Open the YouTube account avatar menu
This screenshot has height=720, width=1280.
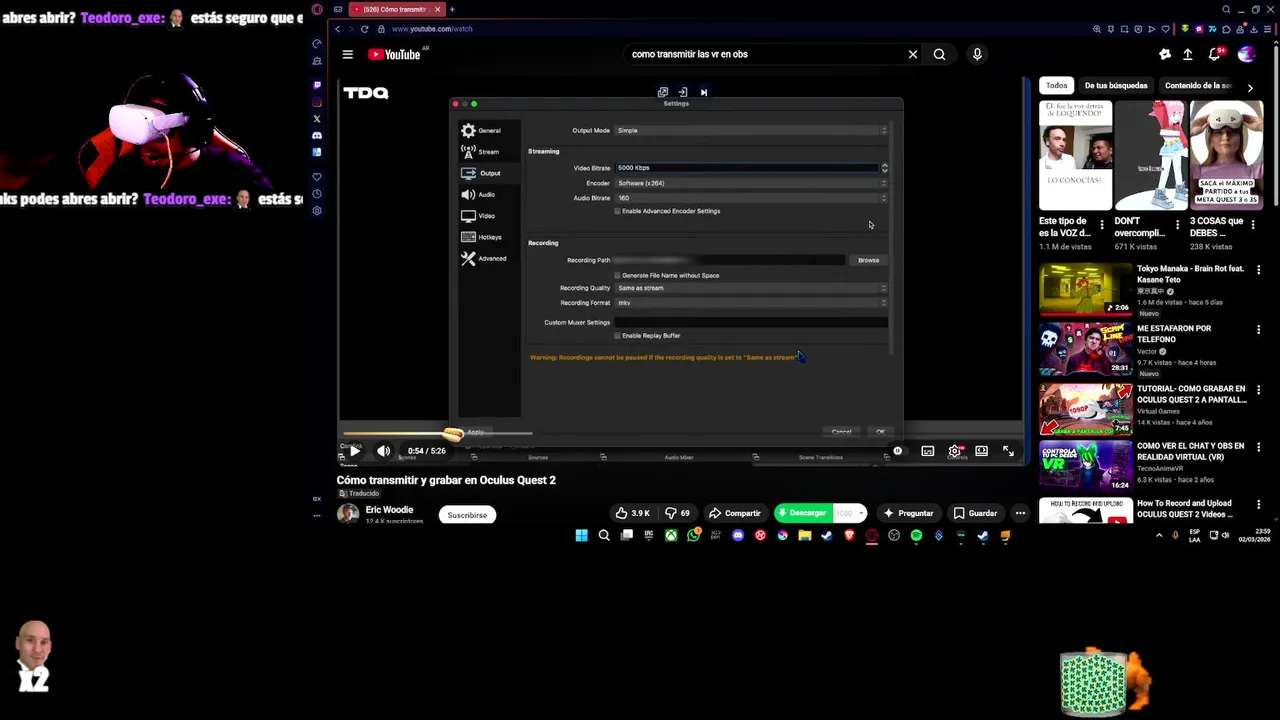pyautogui.click(x=1246, y=54)
